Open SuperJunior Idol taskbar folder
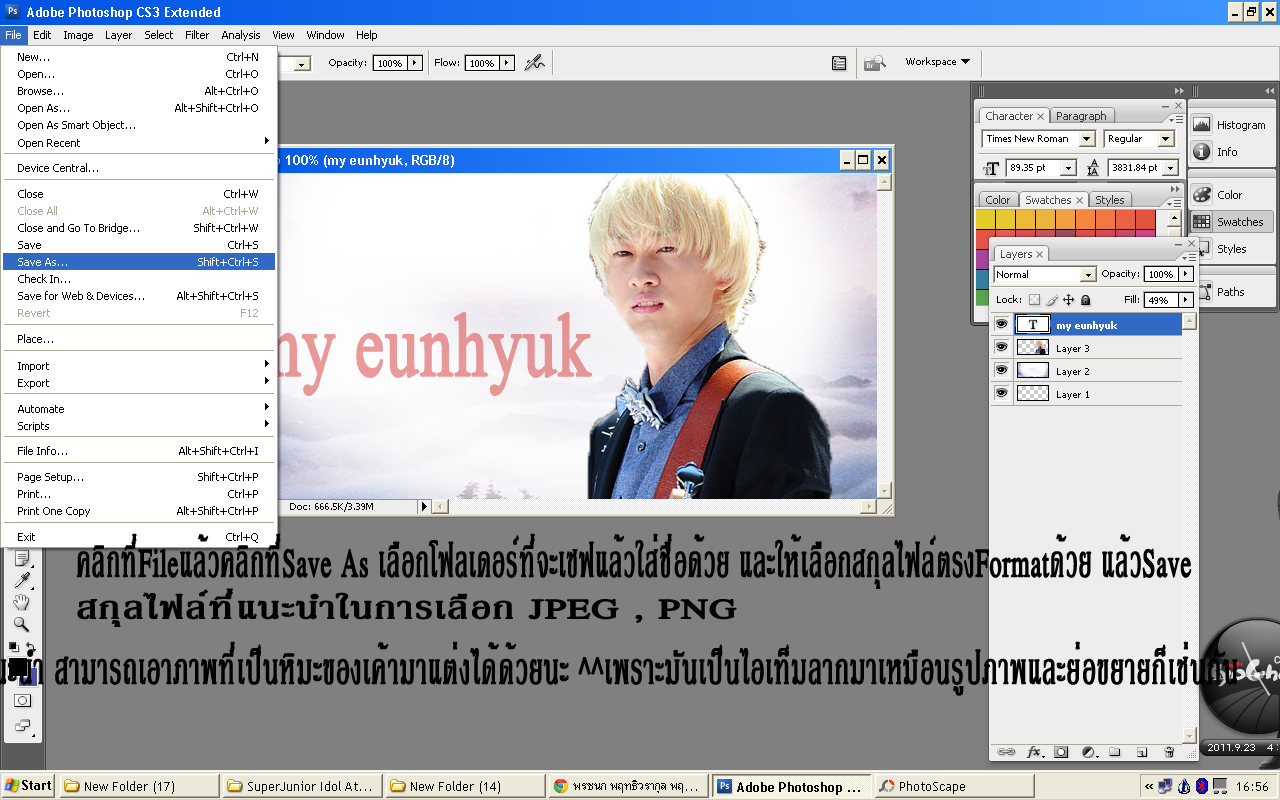The image size is (1280, 800). pyautogui.click(x=303, y=786)
